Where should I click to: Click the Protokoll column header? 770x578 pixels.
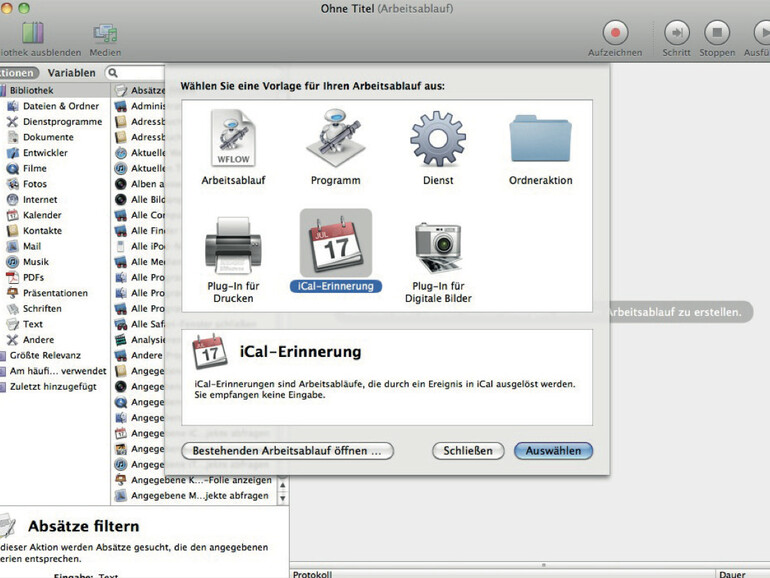tap(502, 574)
